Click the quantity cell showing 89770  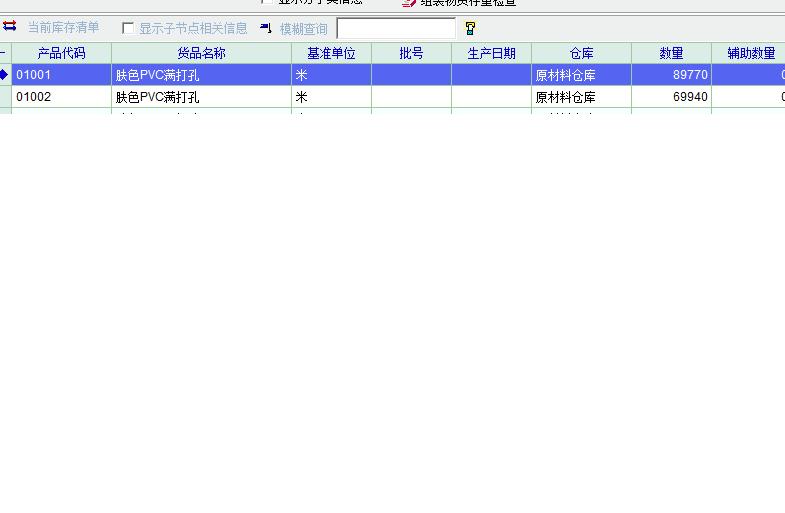pos(671,75)
